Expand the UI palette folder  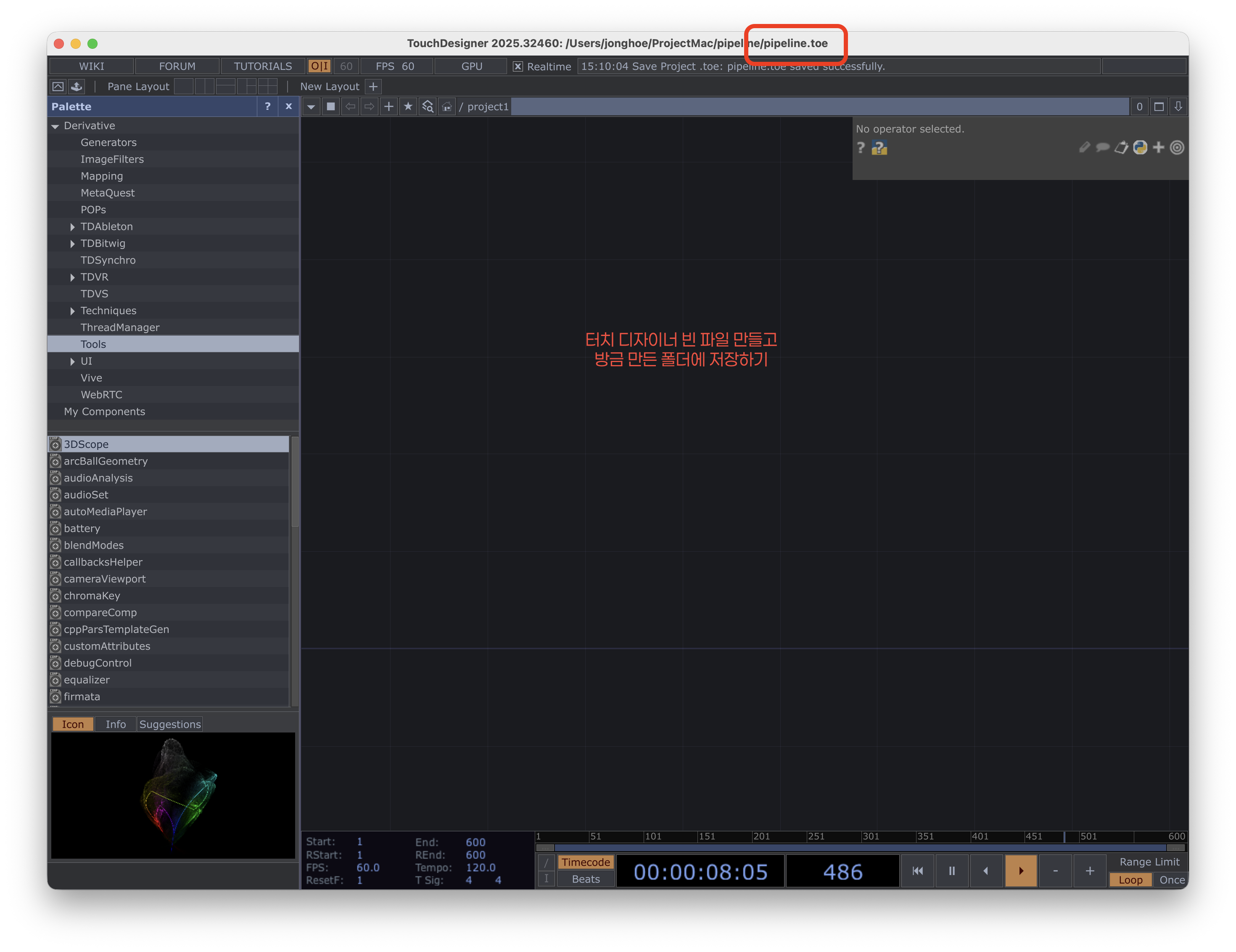tap(72, 362)
